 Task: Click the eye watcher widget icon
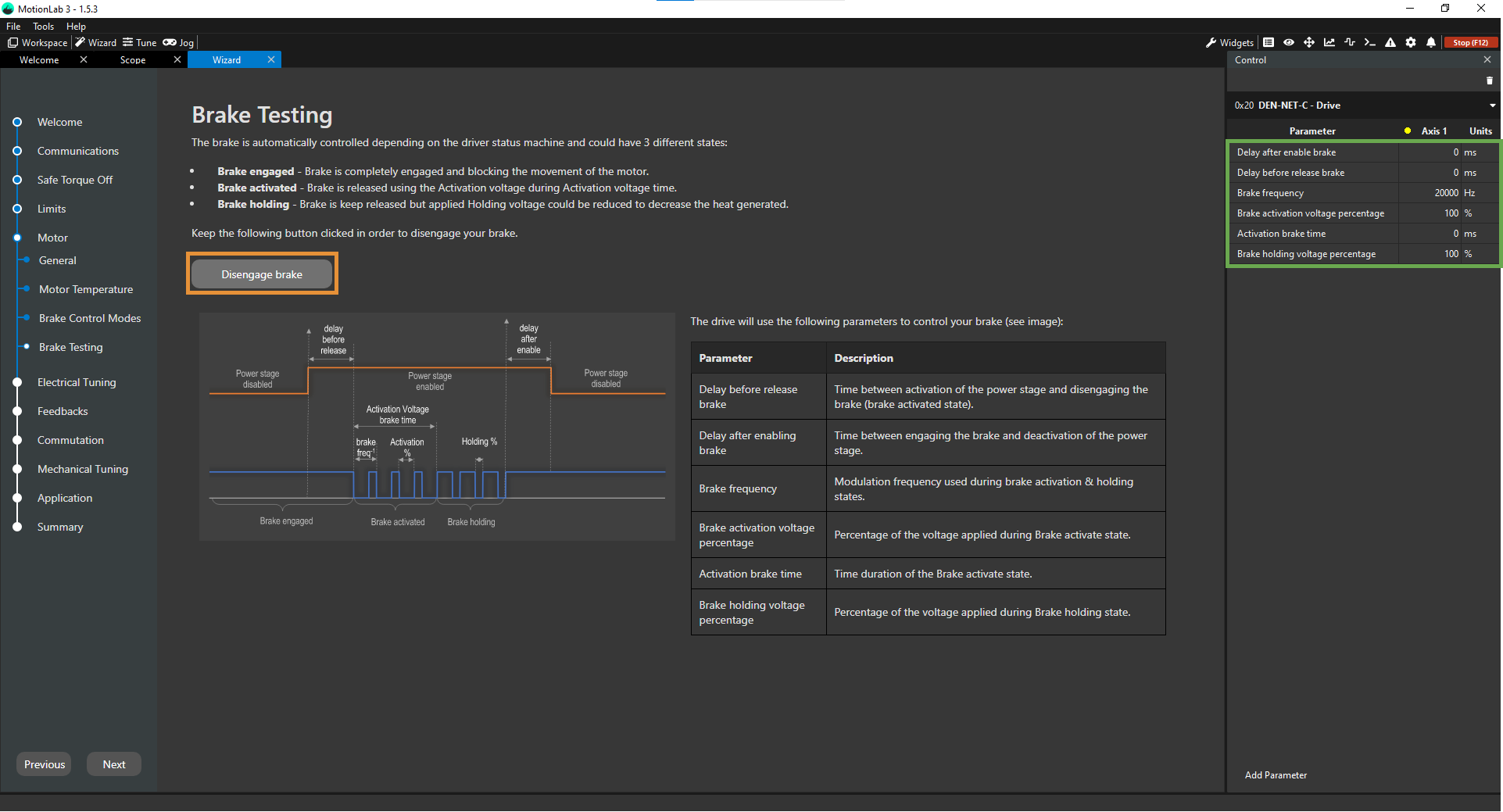1289,43
